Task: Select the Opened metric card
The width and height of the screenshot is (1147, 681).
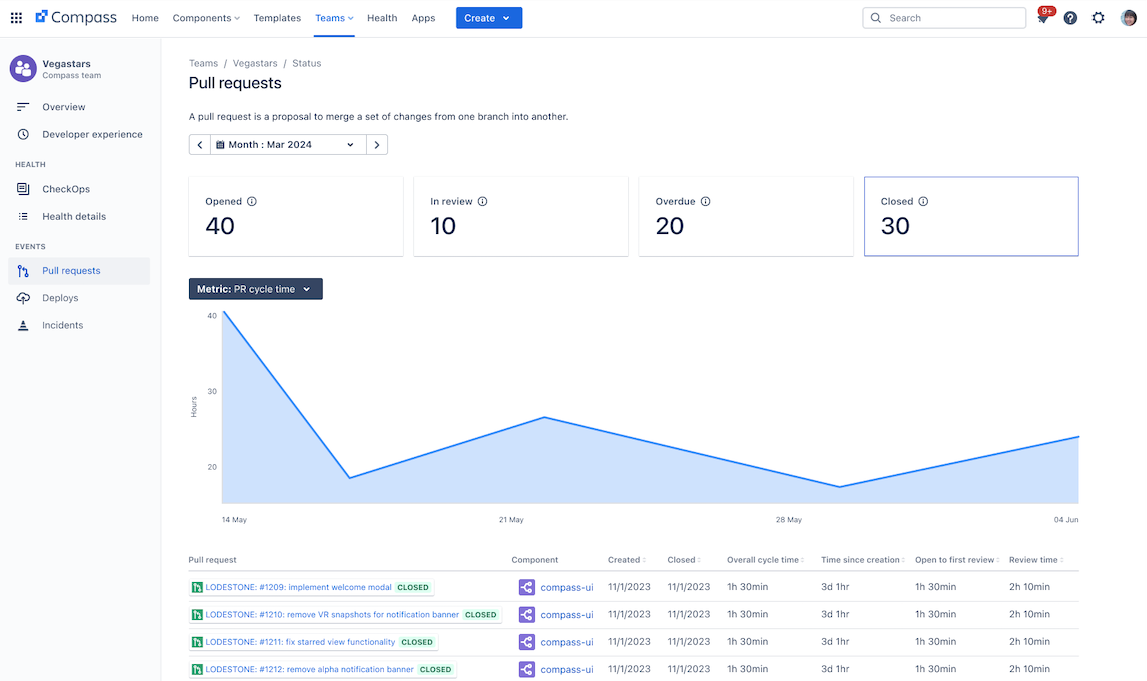Action: 294,216
